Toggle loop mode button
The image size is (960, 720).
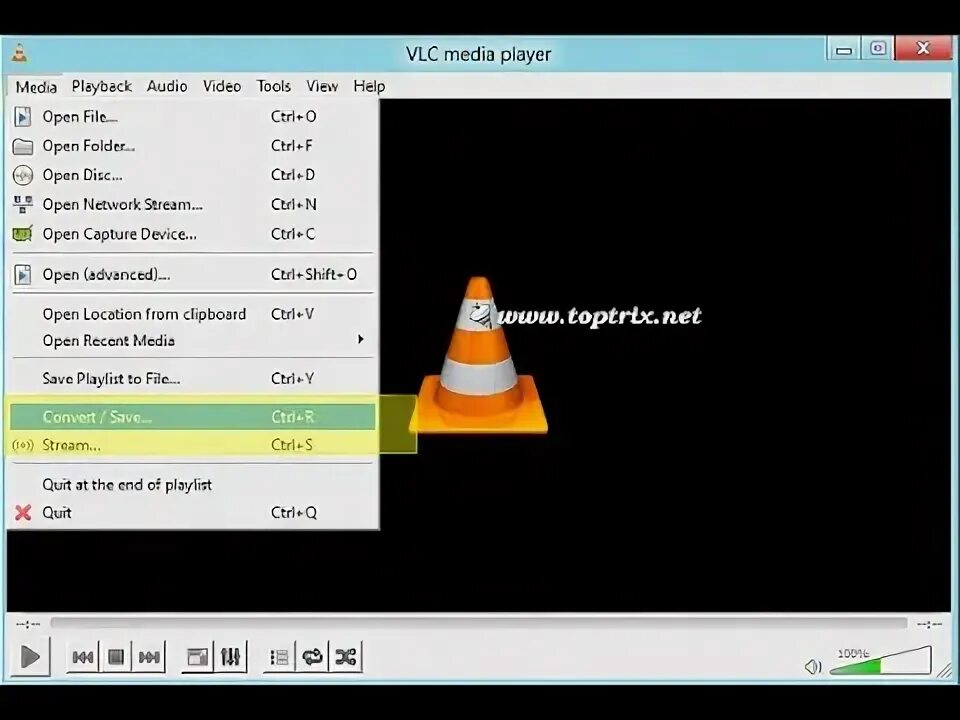click(x=312, y=657)
